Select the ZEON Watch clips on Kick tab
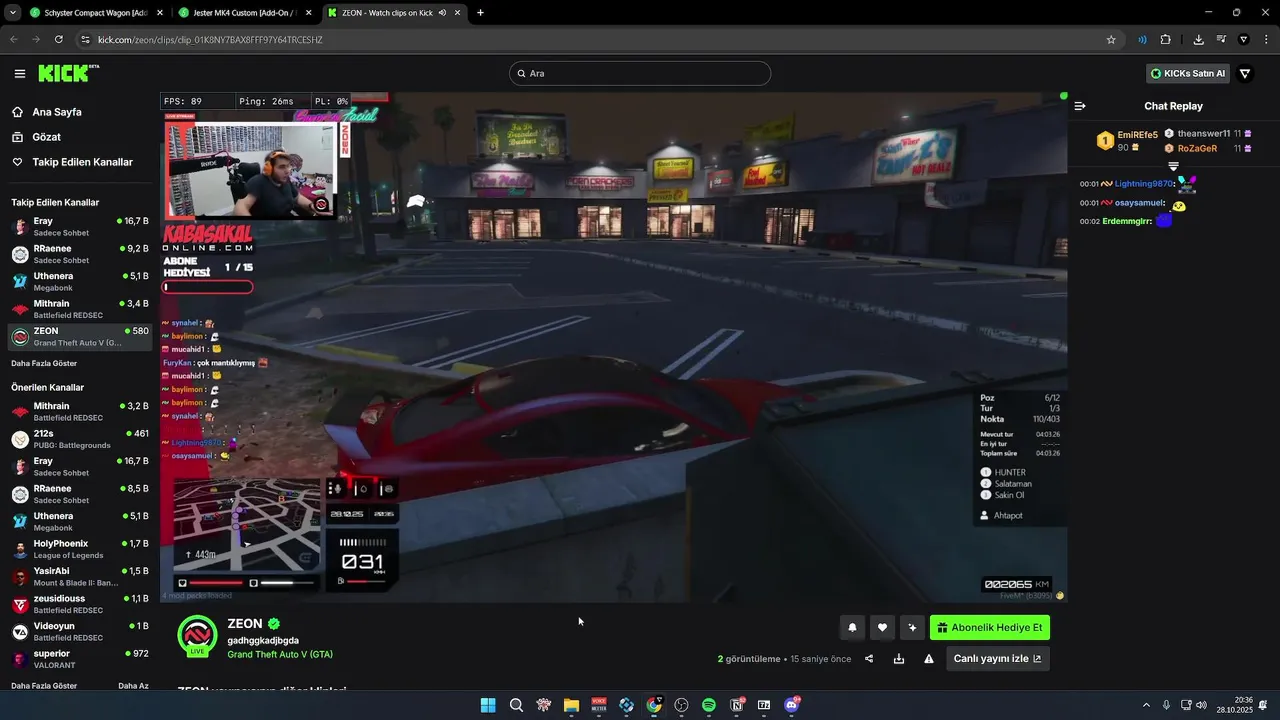Viewport: 1280px width, 720px height. pos(395,13)
